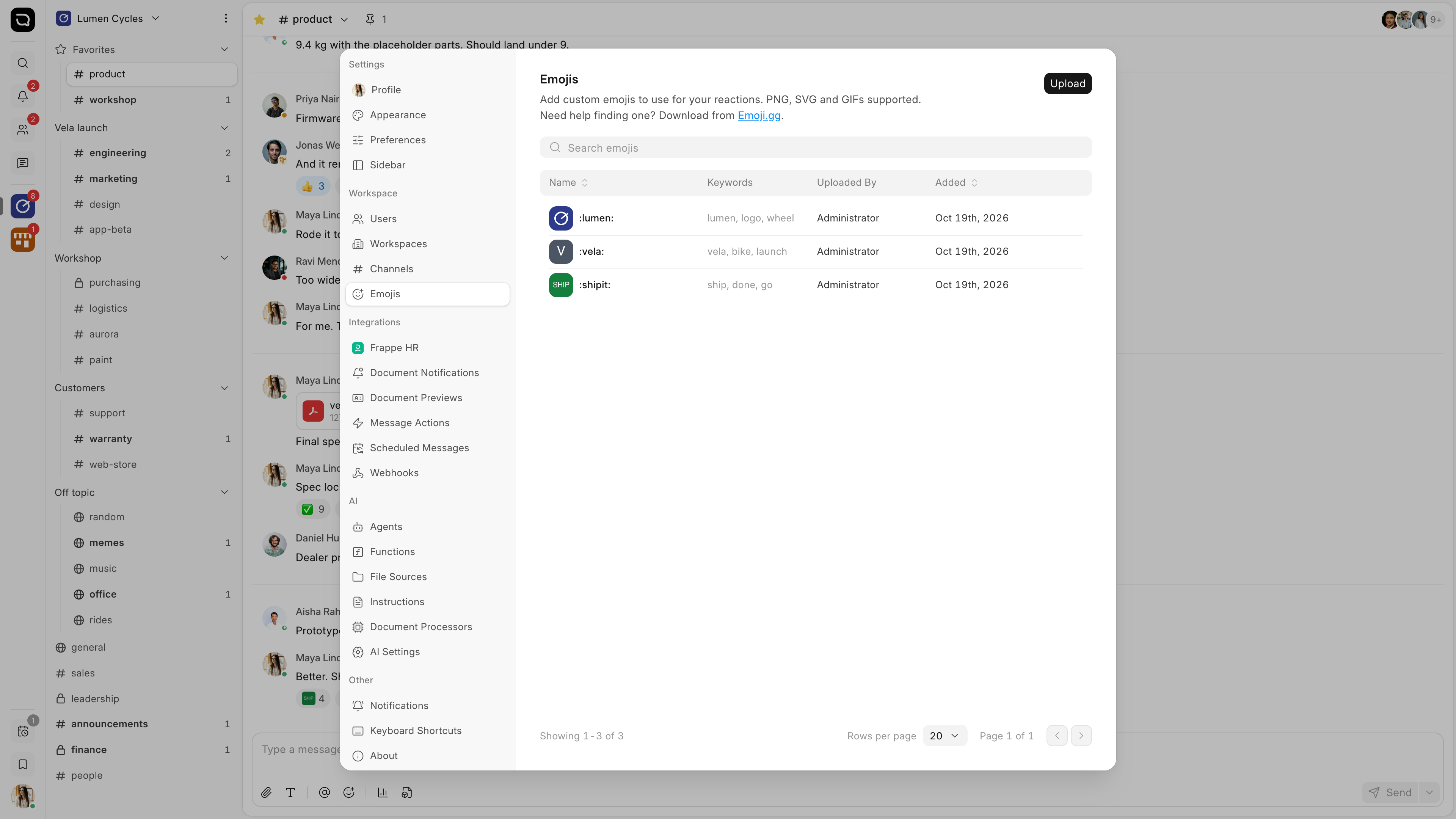Click the Search emojis field

pos(816,147)
